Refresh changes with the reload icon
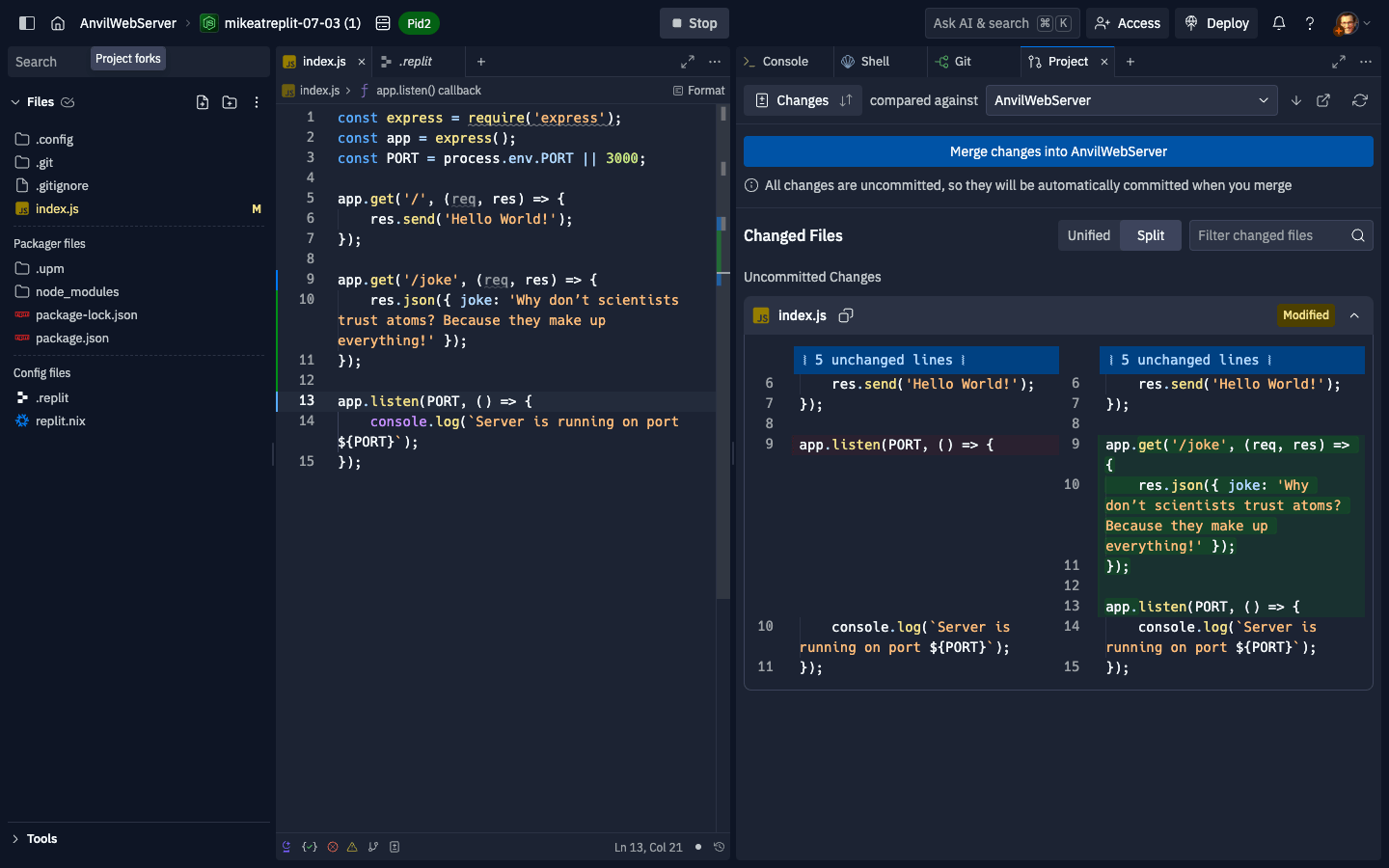 [1360, 100]
